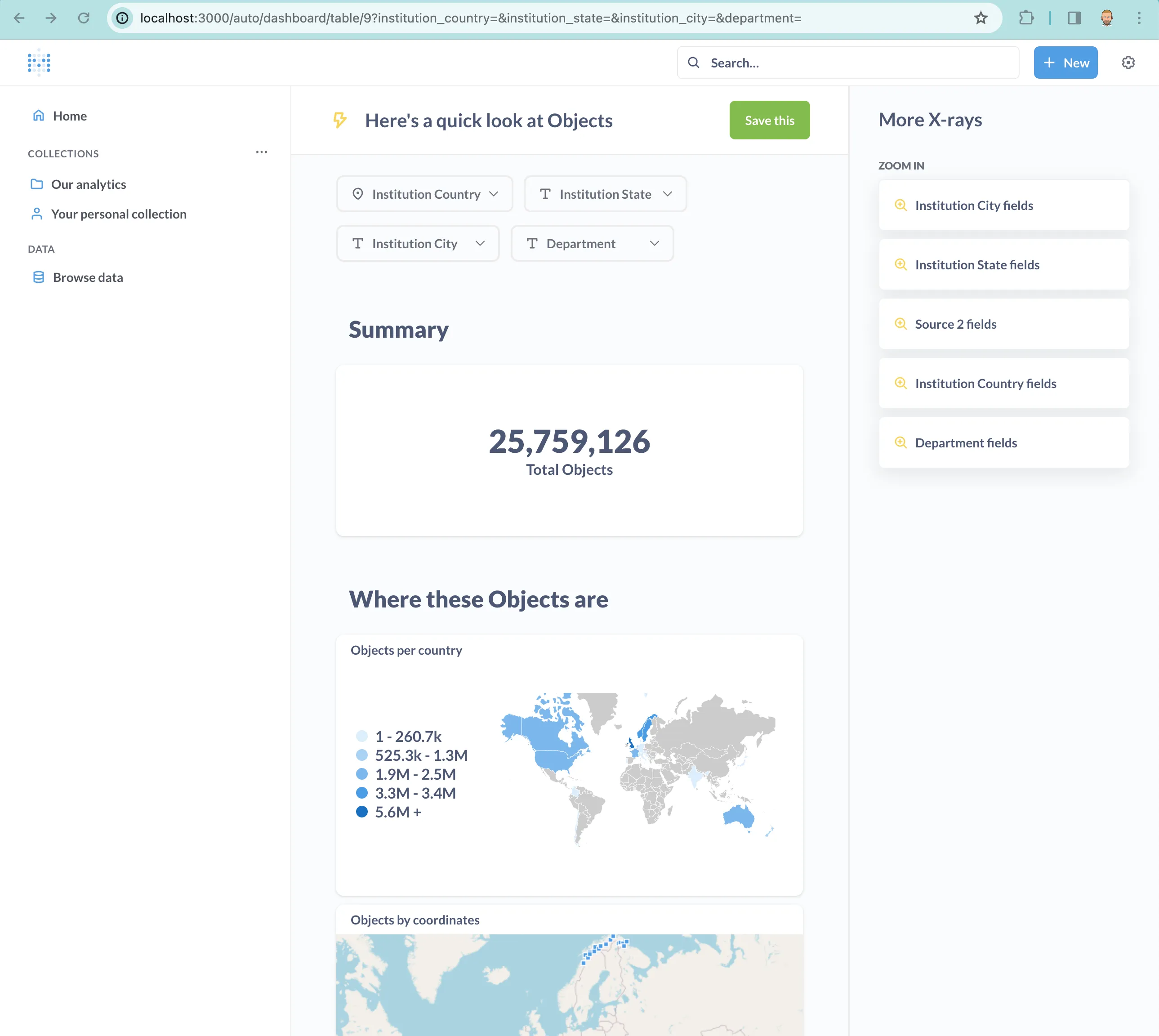Open Our analytics collection
Viewport: 1159px width, 1036px height.
pos(88,184)
